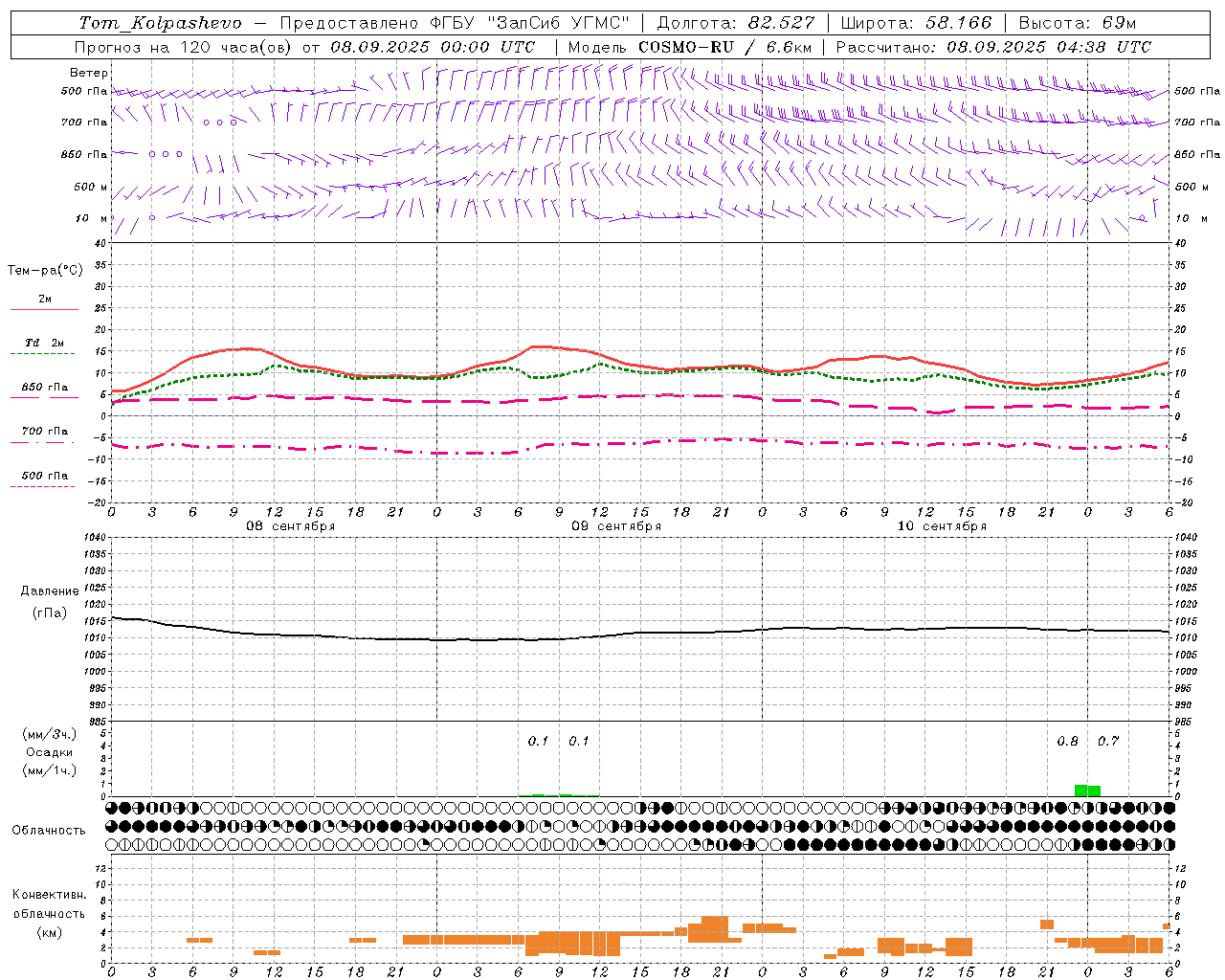1225x980 pixels.
Task: Click the '10 м' wind level label on left
Action: 92,218
